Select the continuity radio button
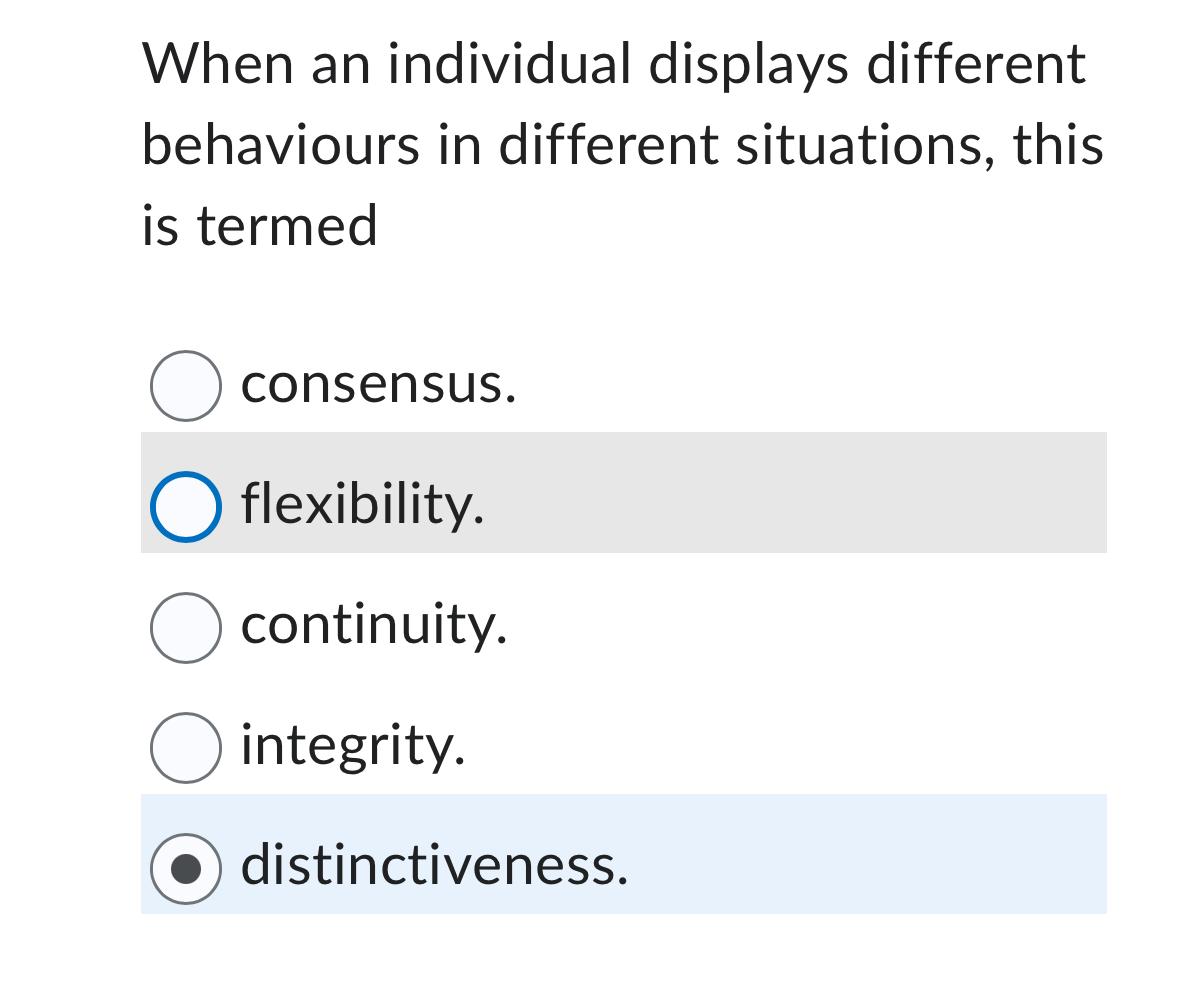Image resolution: width=1179 pixels, height=1000 pixels. coord(185,628)
